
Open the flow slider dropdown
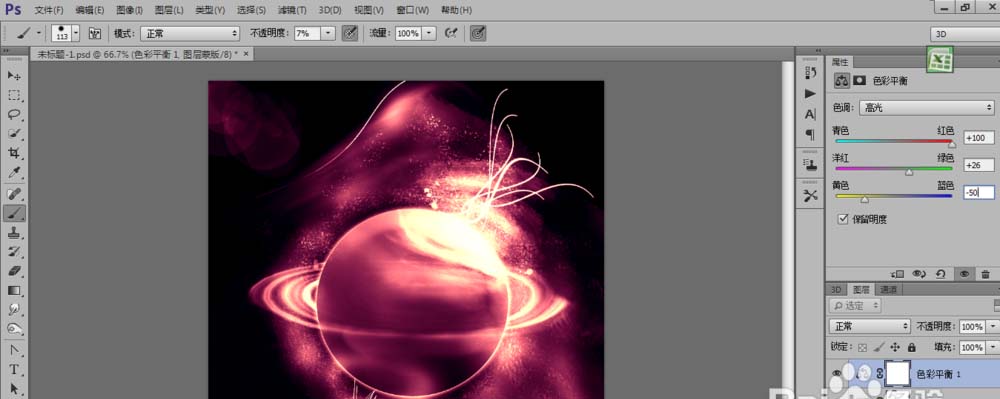(x=429, y=34)
